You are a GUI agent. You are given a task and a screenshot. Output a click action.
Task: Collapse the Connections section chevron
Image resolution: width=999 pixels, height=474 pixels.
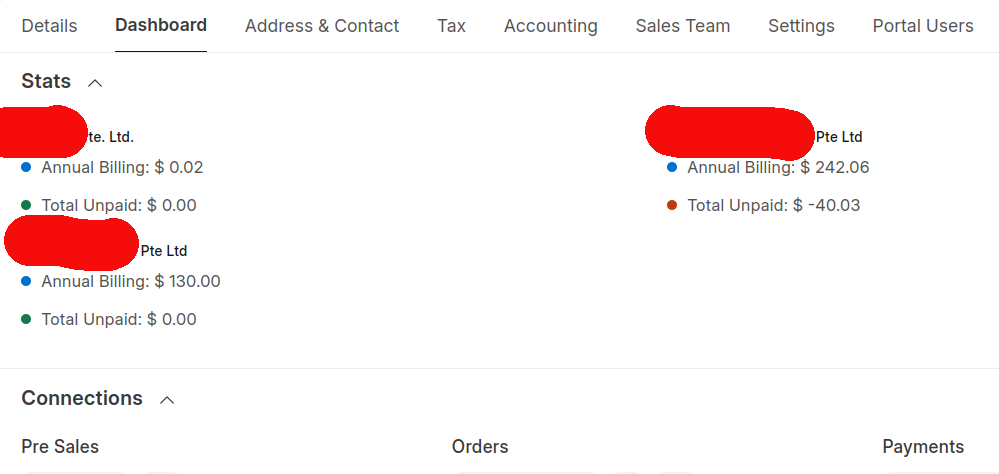167,399
